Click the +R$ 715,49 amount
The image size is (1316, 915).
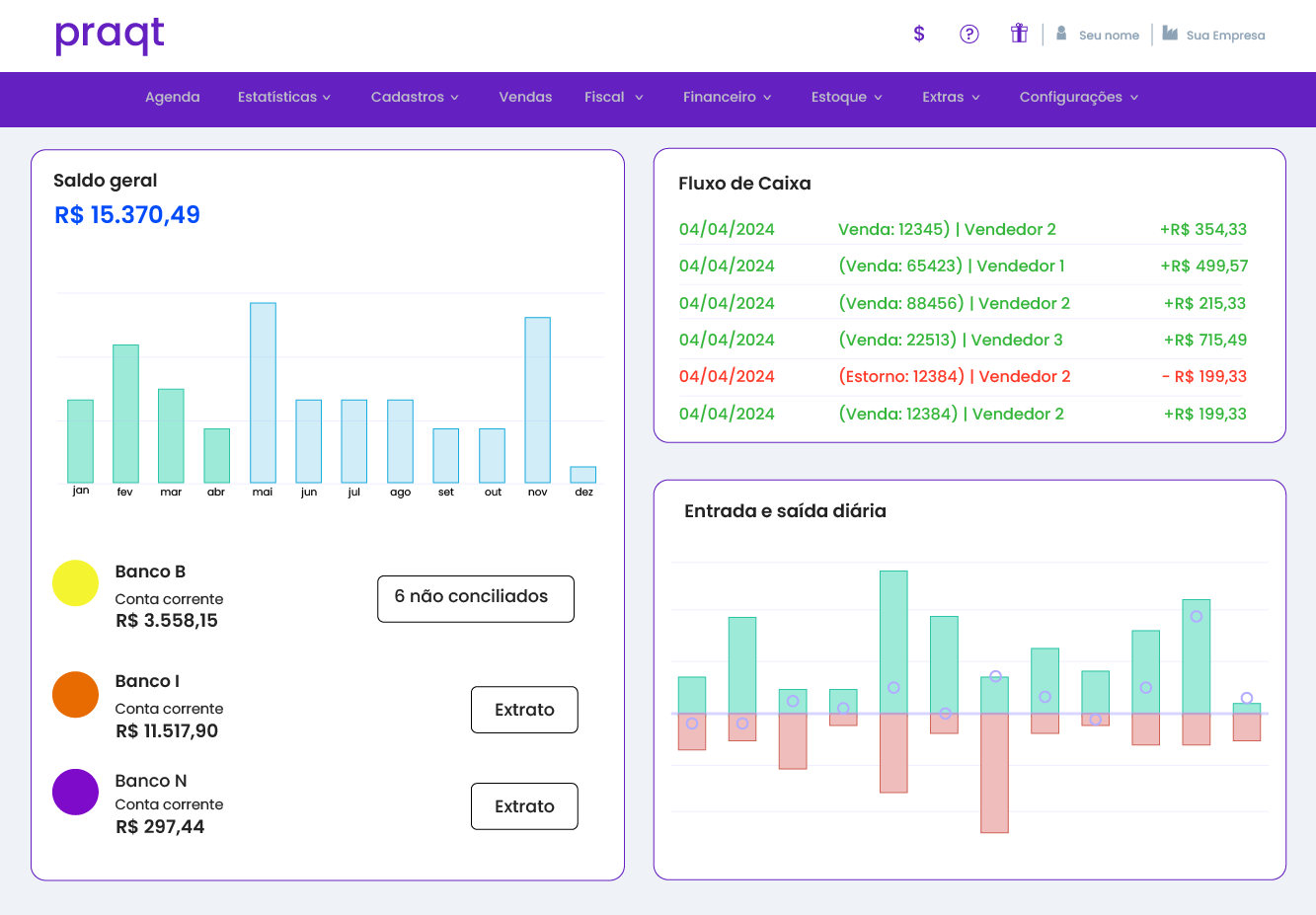1205,340
